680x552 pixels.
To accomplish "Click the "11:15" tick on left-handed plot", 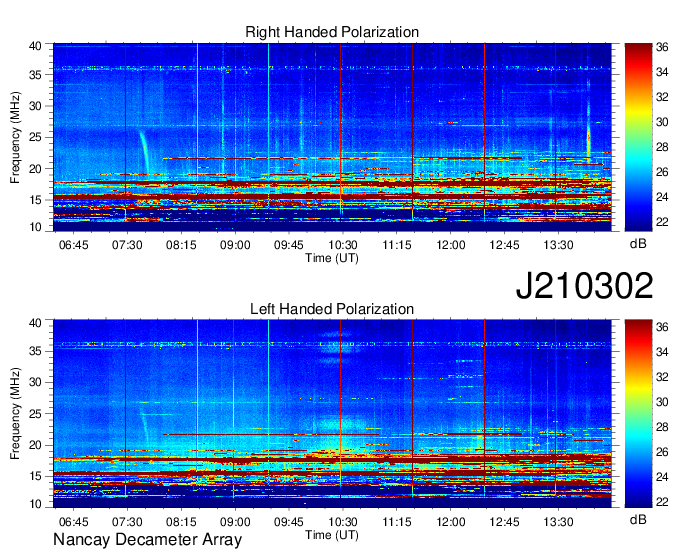I will tap(397, 522).
